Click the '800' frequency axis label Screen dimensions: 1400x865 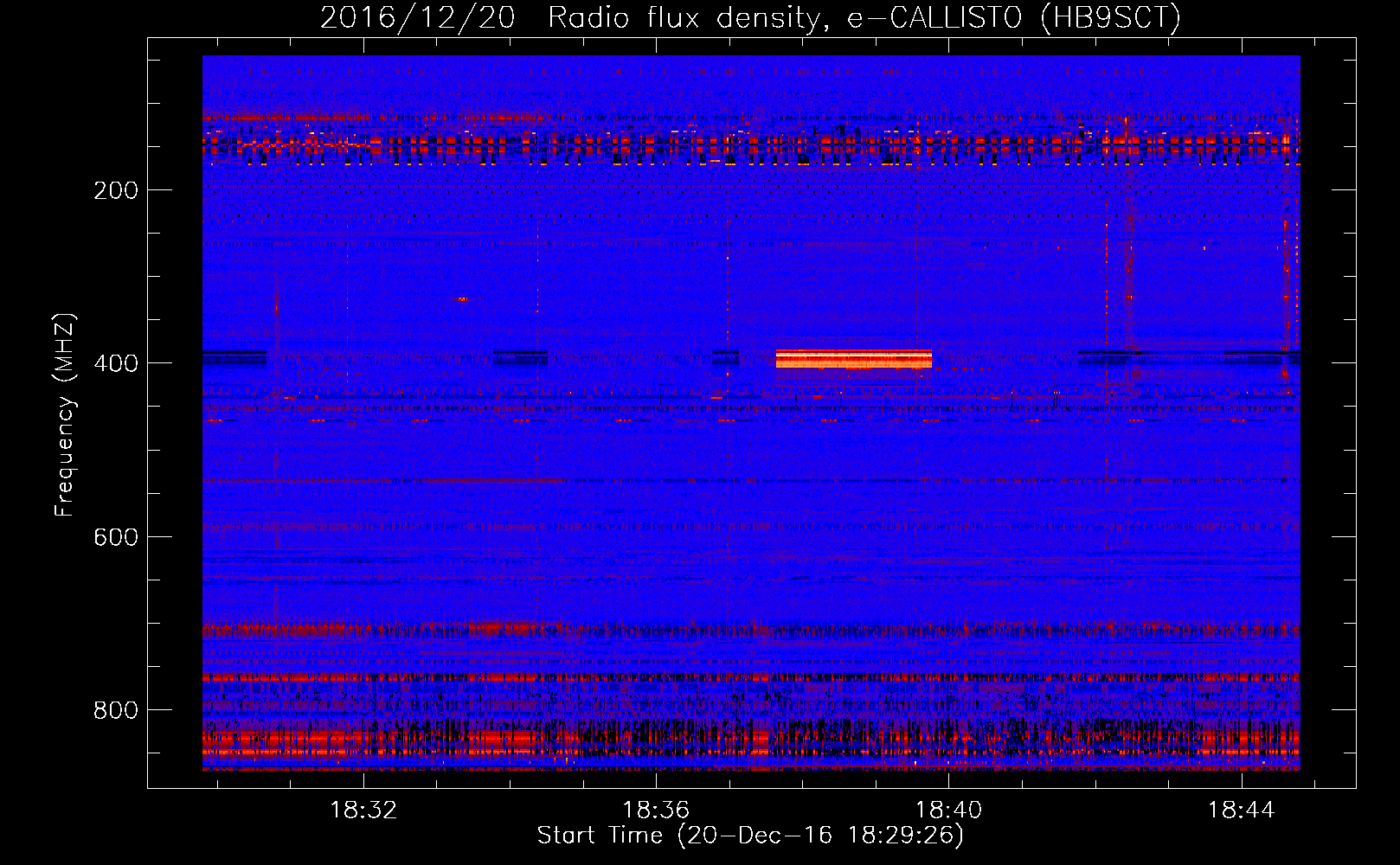point(116,710)
